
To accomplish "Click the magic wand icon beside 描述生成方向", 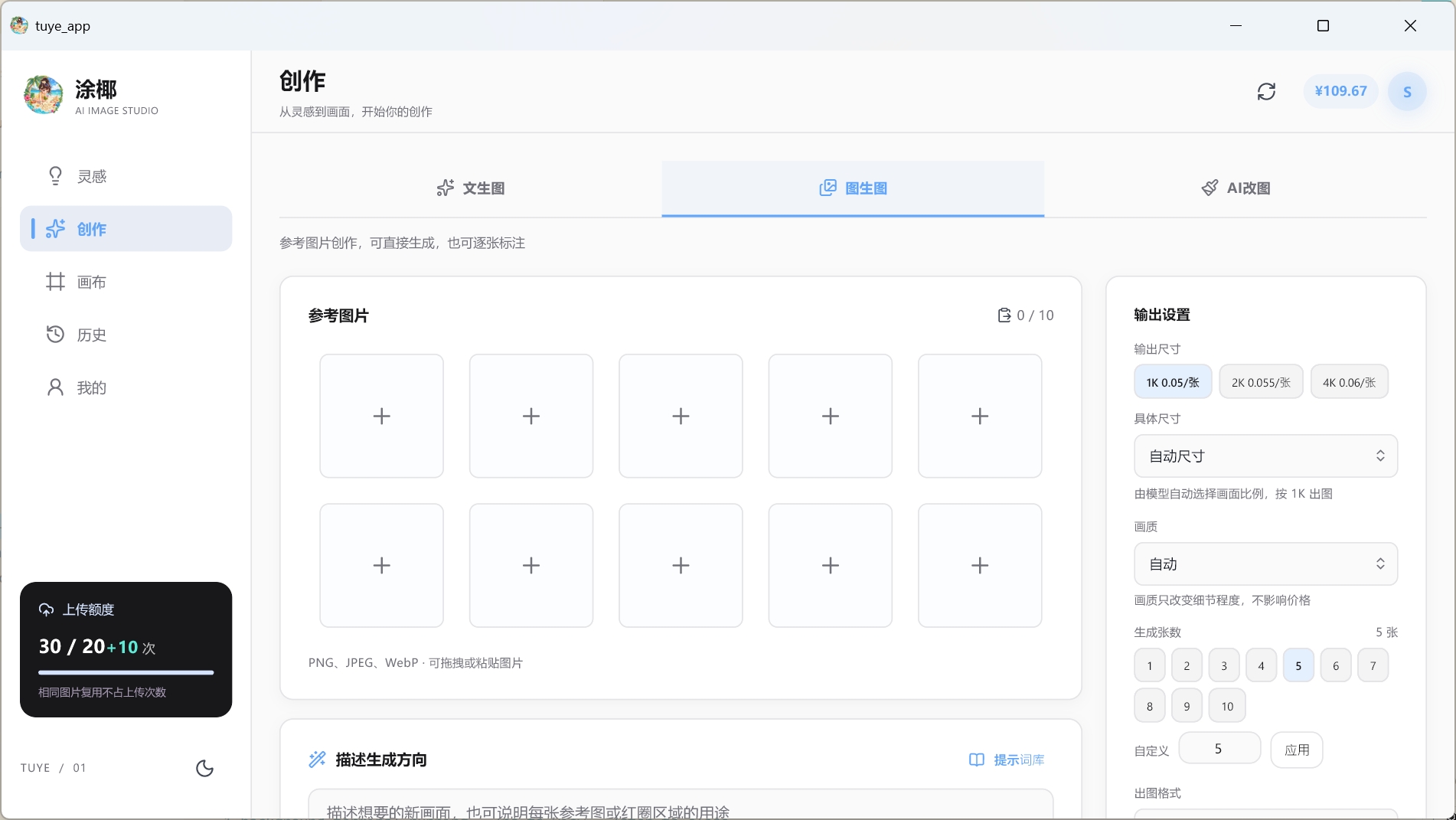I will [x=317, y=760].
